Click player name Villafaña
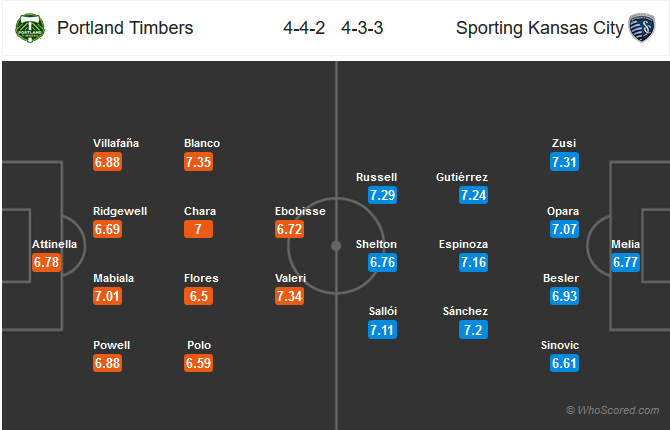670x430 pixels. pyautogui.click(x=116, y=143)
